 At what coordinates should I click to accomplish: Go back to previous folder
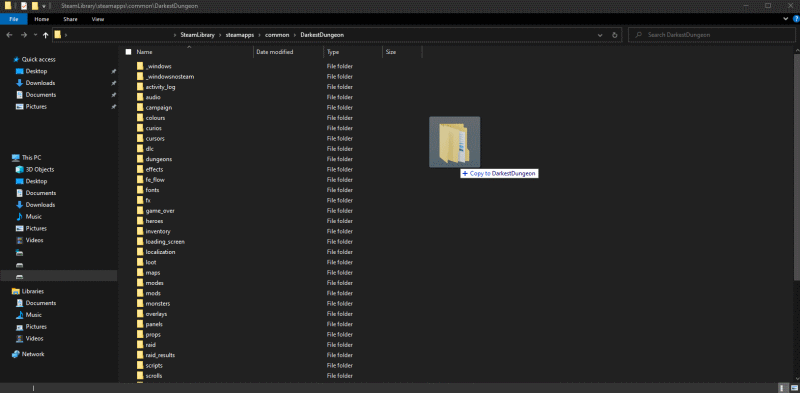pyautogui.click(x=10, y=35)
